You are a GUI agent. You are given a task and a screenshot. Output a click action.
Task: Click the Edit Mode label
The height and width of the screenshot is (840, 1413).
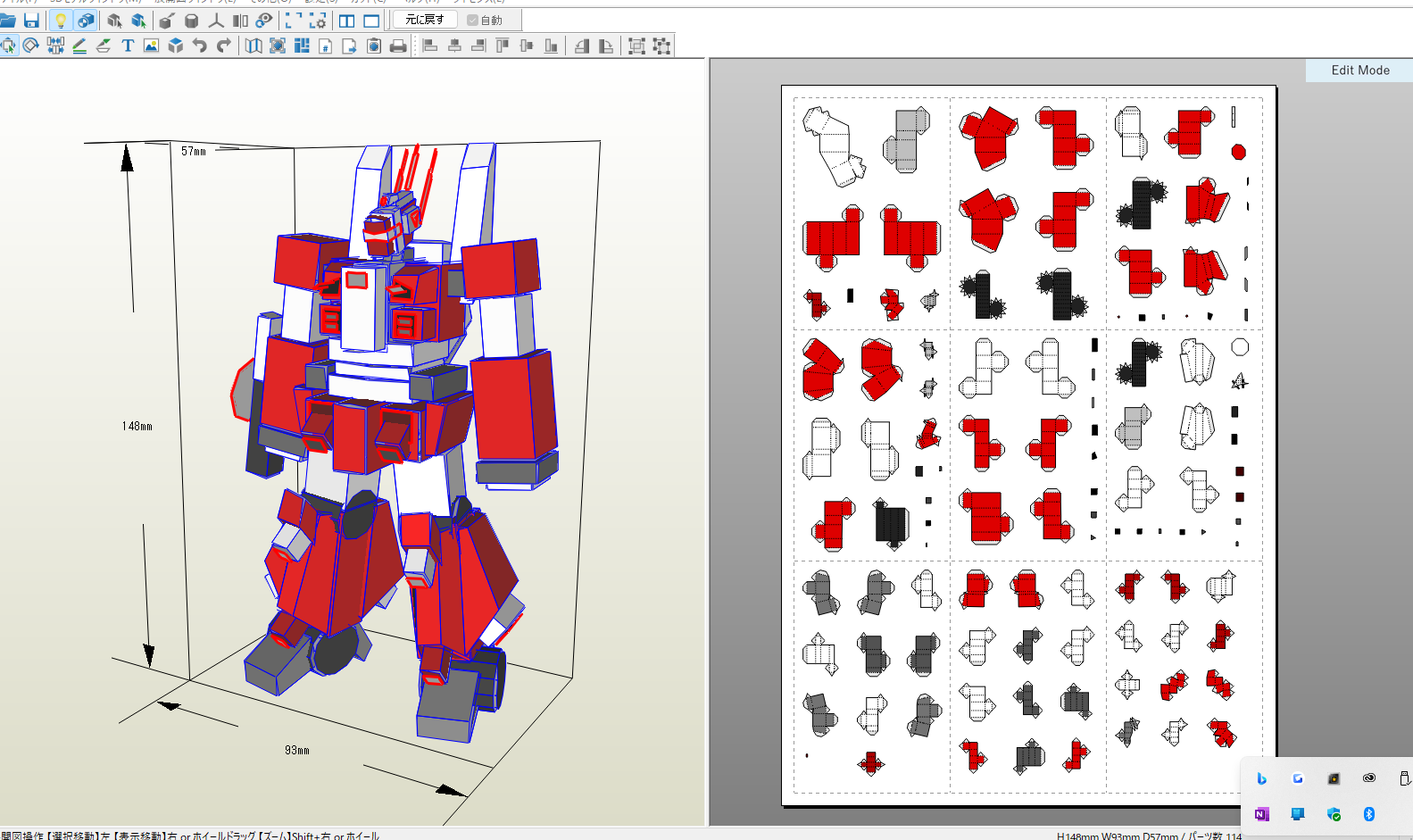(x=1360, y=71)
